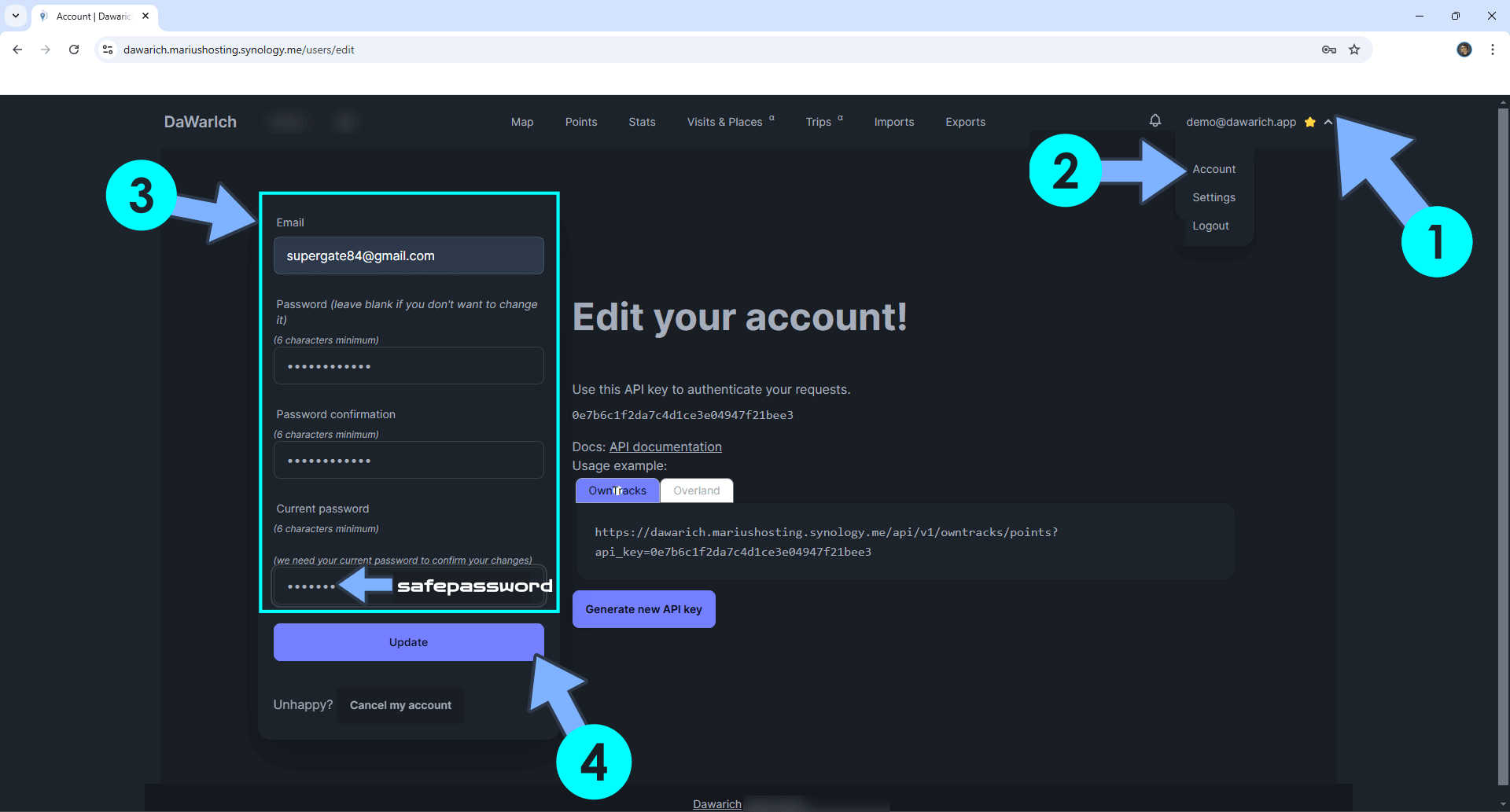Screen dimensions: 1510x812
Task: Open the Stats page
Action: [642, 122]
